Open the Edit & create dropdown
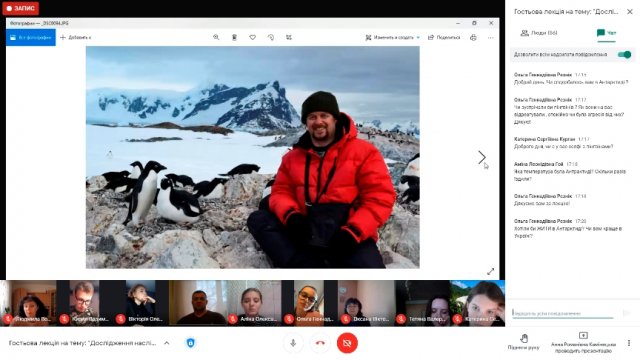640x360 pixels. pyautogui.click(x=392, y=38)
